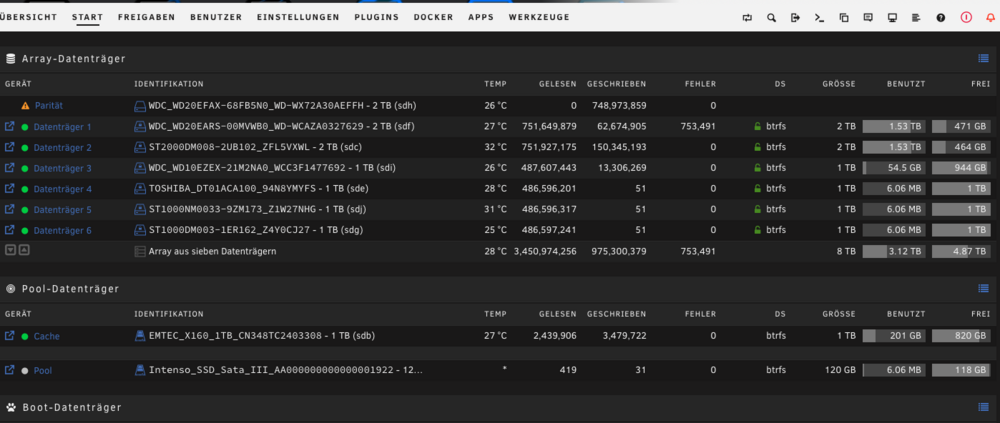Switch to the BENUTZER tab
1000x423 pixels.
(216, 17)
